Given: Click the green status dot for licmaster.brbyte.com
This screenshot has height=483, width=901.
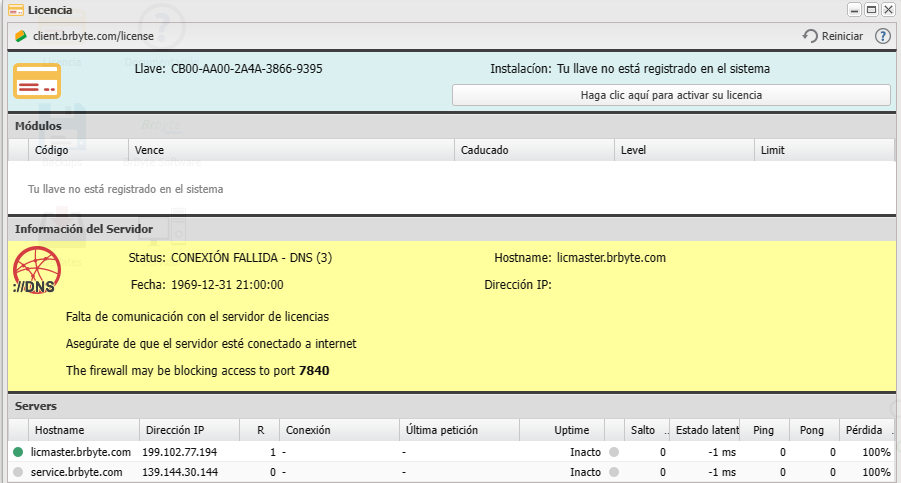Looking at the screenshot, I should [x=18, y=452].
